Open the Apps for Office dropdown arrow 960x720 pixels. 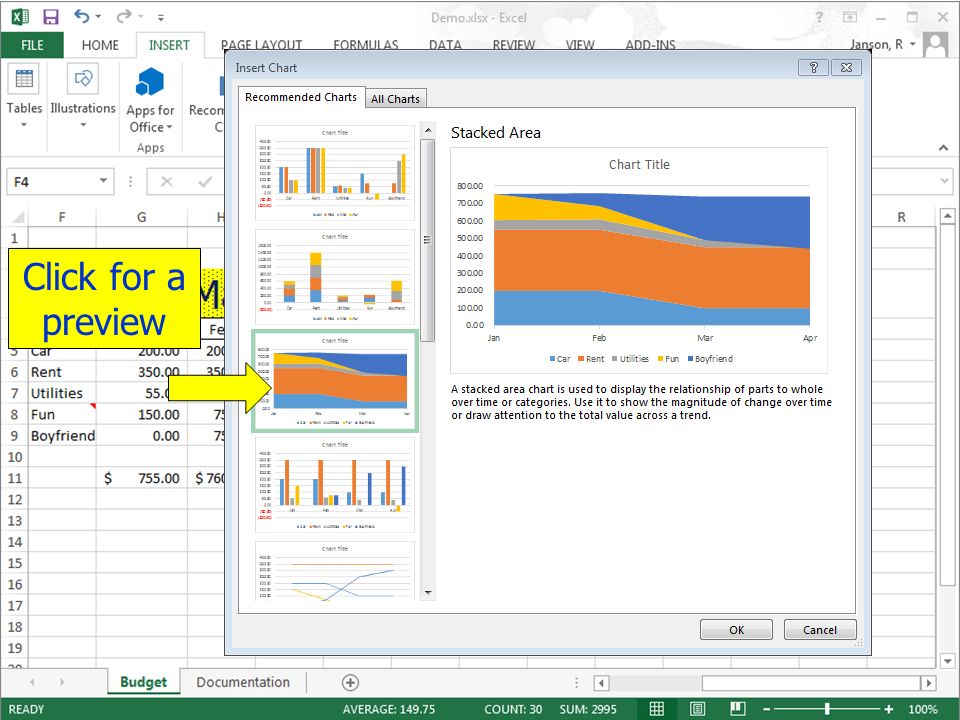tap(170, 127)
